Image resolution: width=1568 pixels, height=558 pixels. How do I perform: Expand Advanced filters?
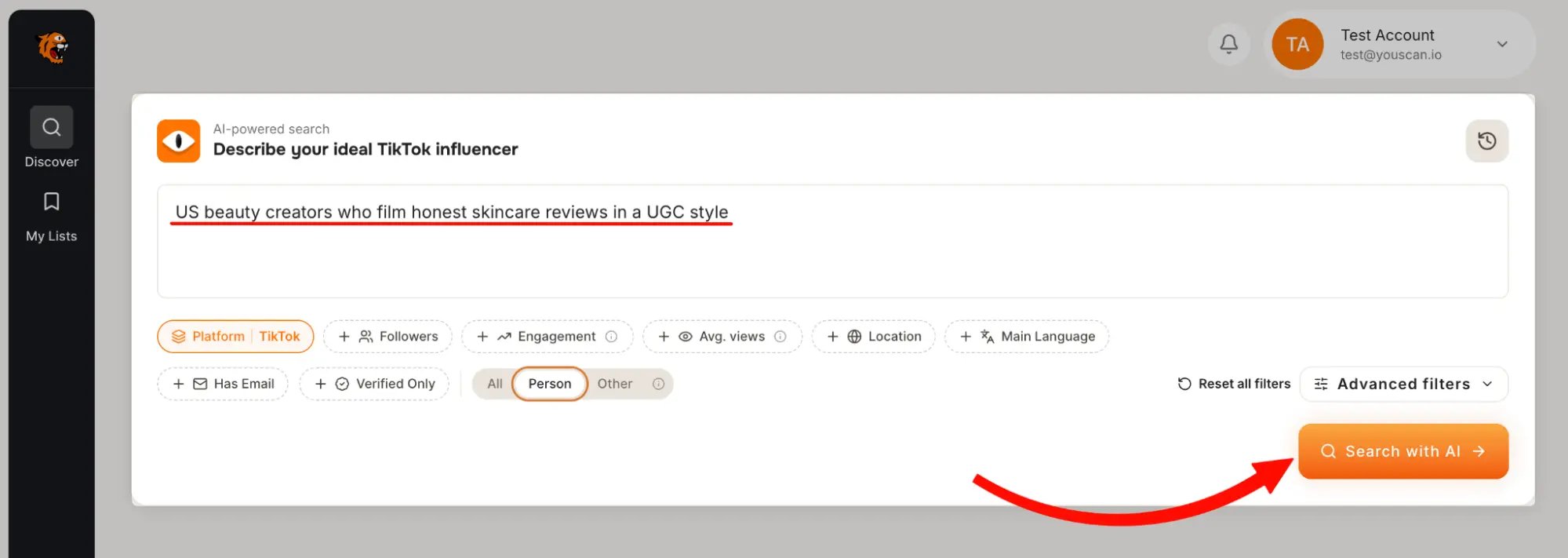pyautogui.click(x=1403, y=384)
